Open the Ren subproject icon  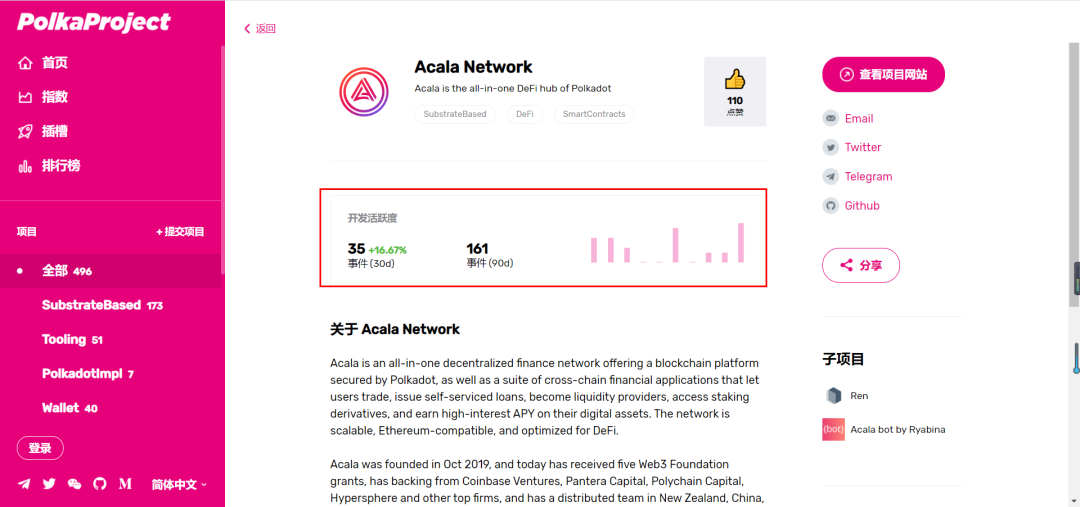833,396
